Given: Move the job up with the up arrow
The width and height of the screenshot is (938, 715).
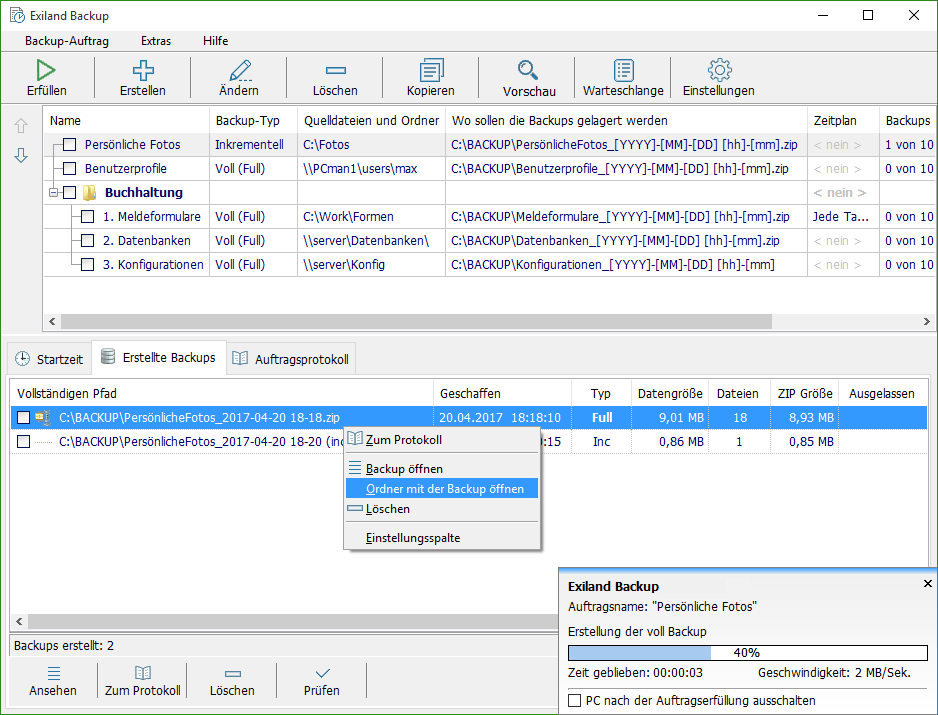Looking at the screenshot, I should coord(21,126).
